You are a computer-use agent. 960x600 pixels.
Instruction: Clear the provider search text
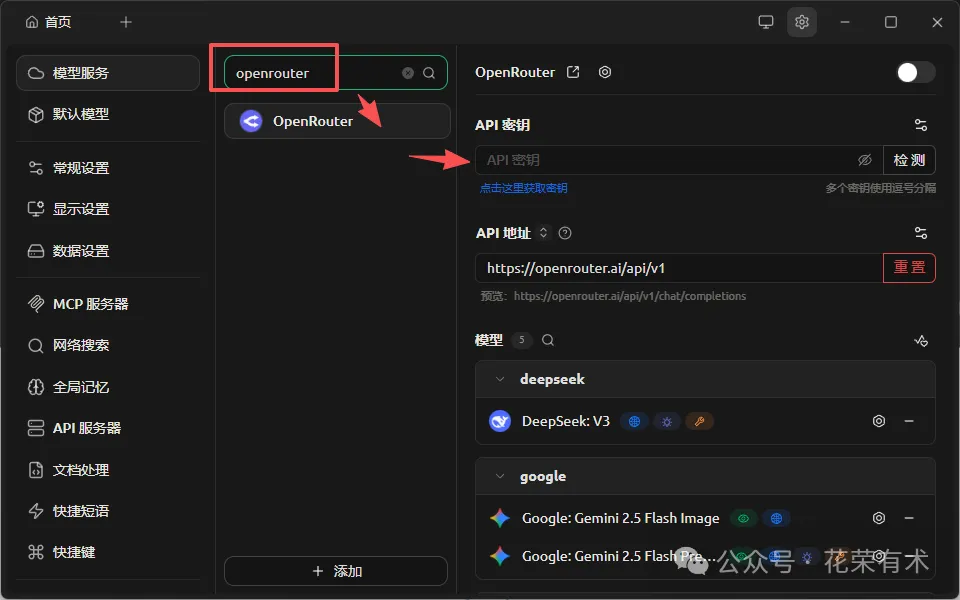[408, 73]
